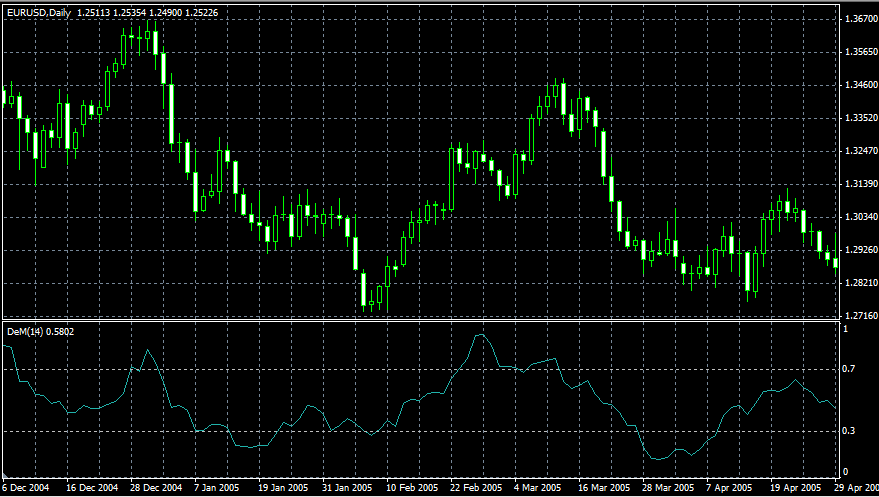Click the 1.28210 price axis label
This screenshot has width=879, height=497.
coord(861,283)
